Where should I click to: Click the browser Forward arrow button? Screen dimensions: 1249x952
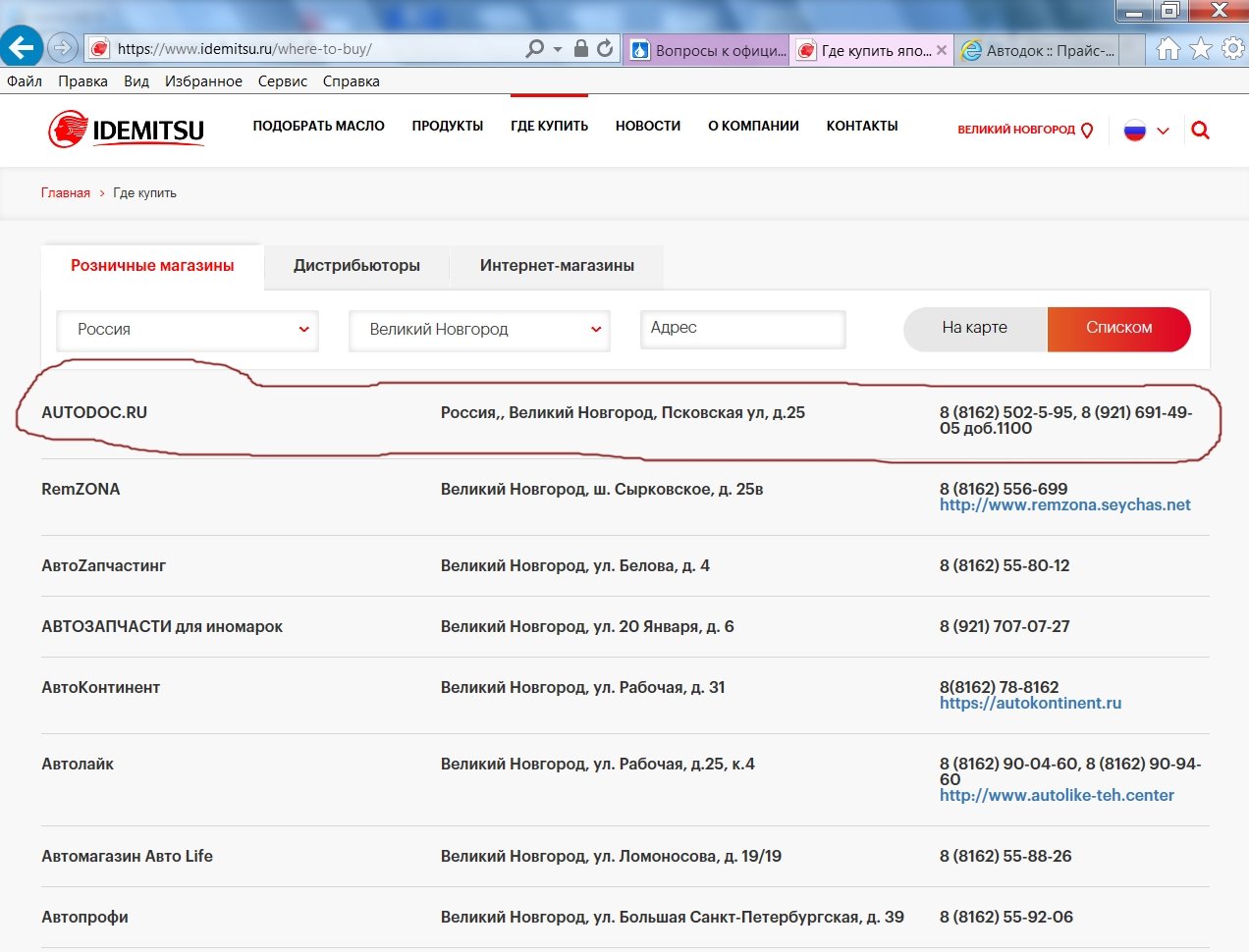click(62, 47)
